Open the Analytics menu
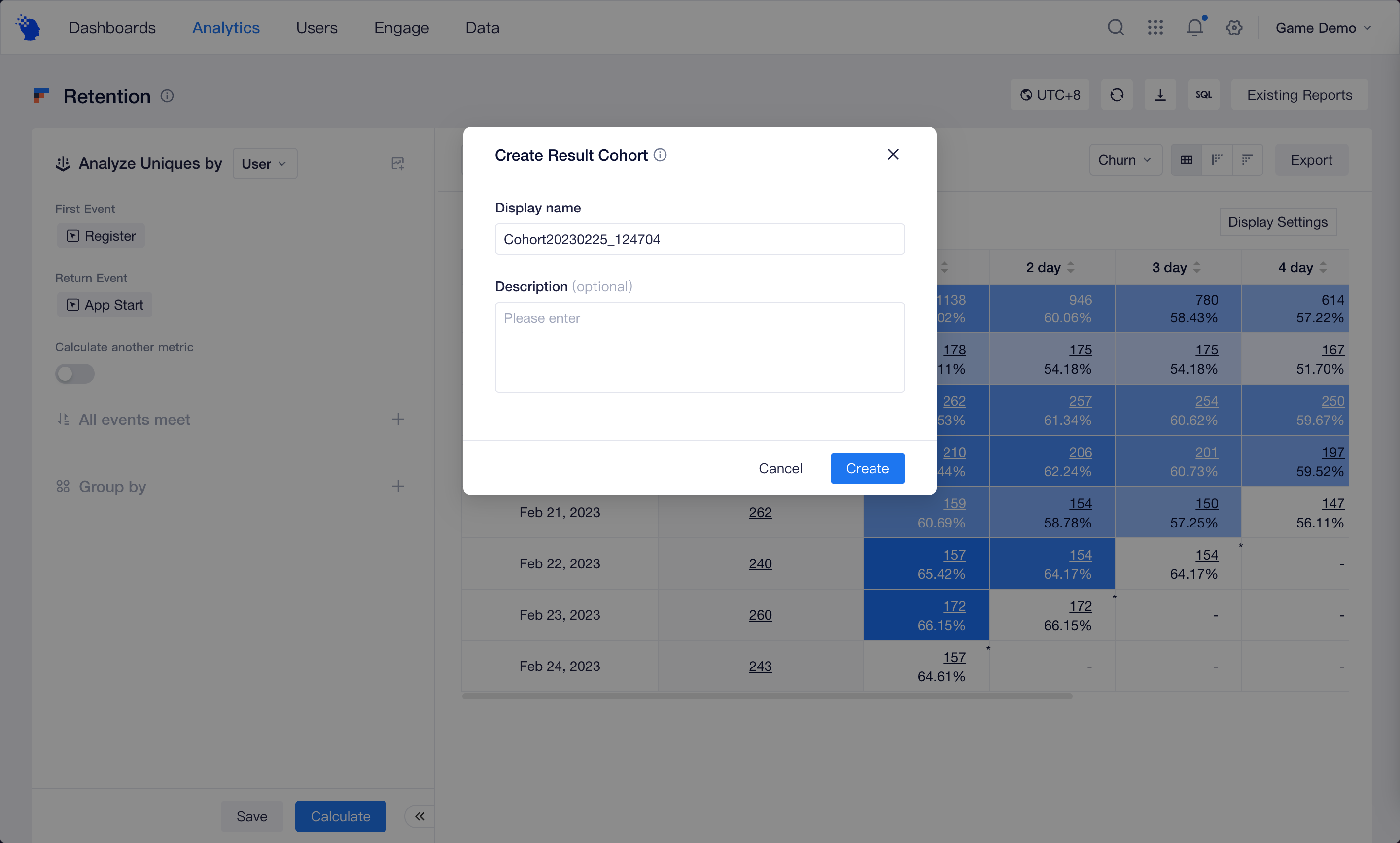The image size is (1400, 843). click(226, 27)
